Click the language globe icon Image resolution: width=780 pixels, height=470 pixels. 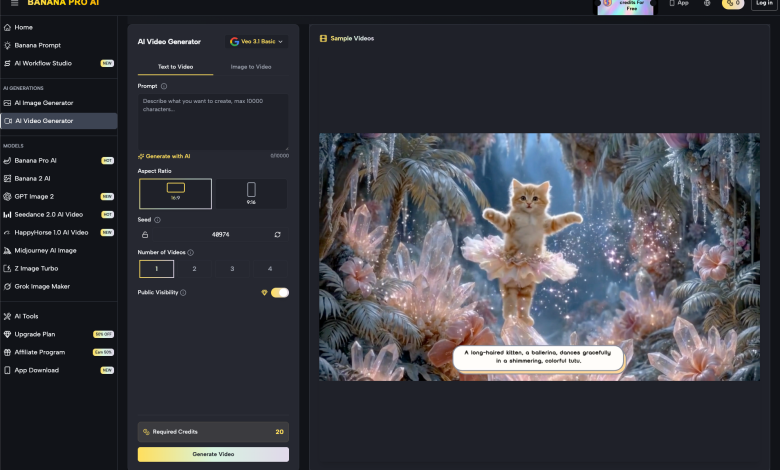pos(707,3)
